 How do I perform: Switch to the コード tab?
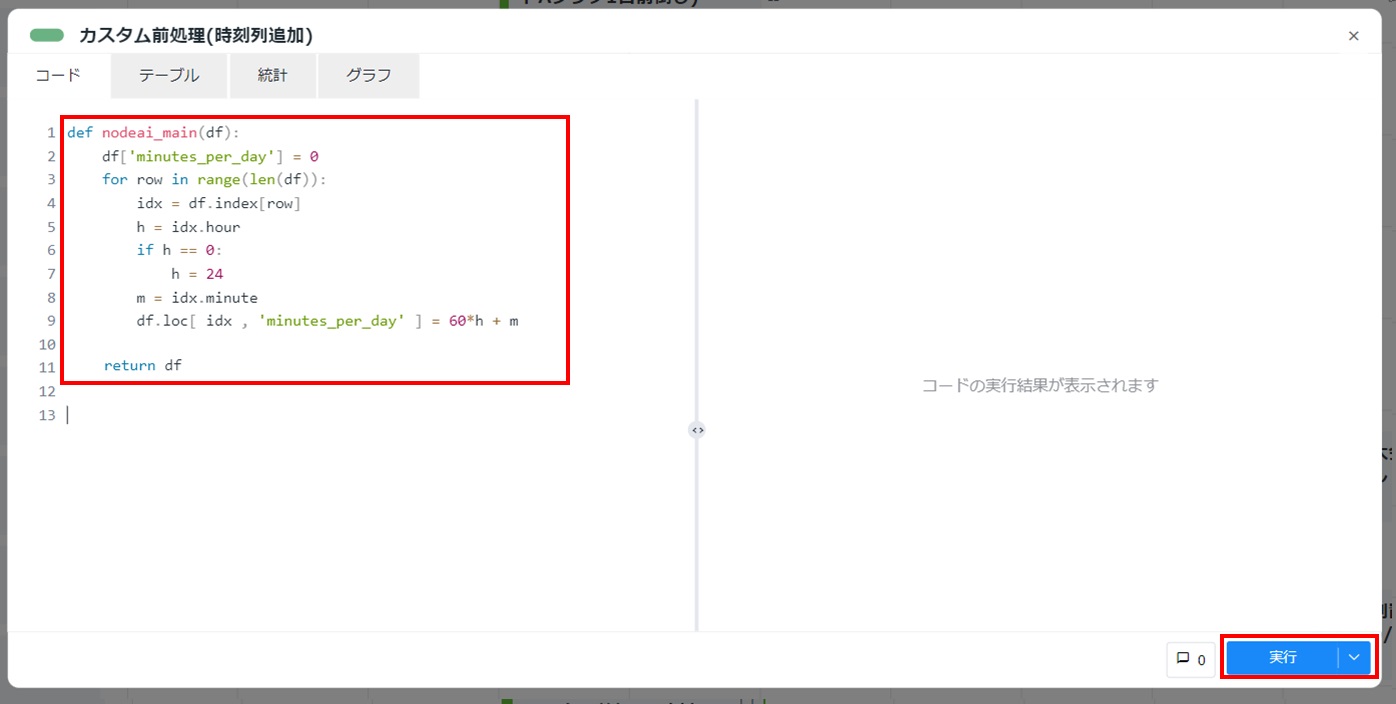click(58, 75)
